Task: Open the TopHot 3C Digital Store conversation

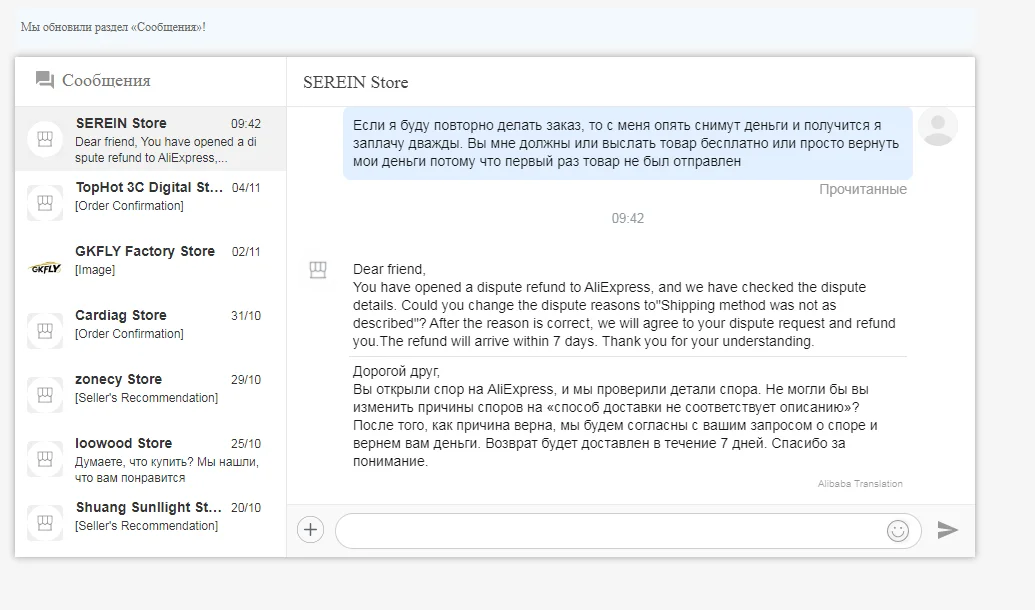Action: [x=150, y=203]
